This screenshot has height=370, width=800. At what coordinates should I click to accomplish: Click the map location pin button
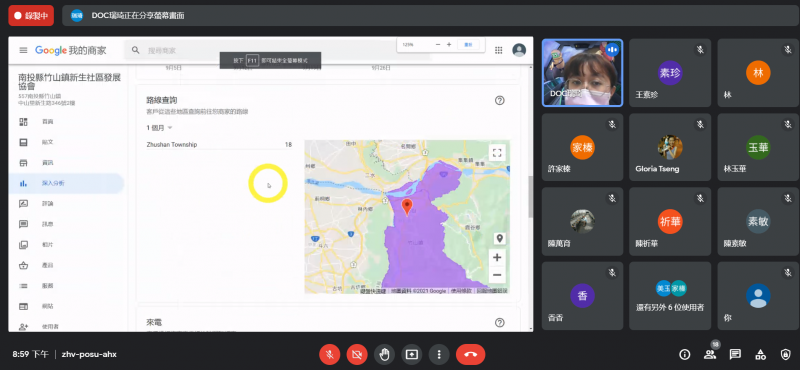[498, 238]
